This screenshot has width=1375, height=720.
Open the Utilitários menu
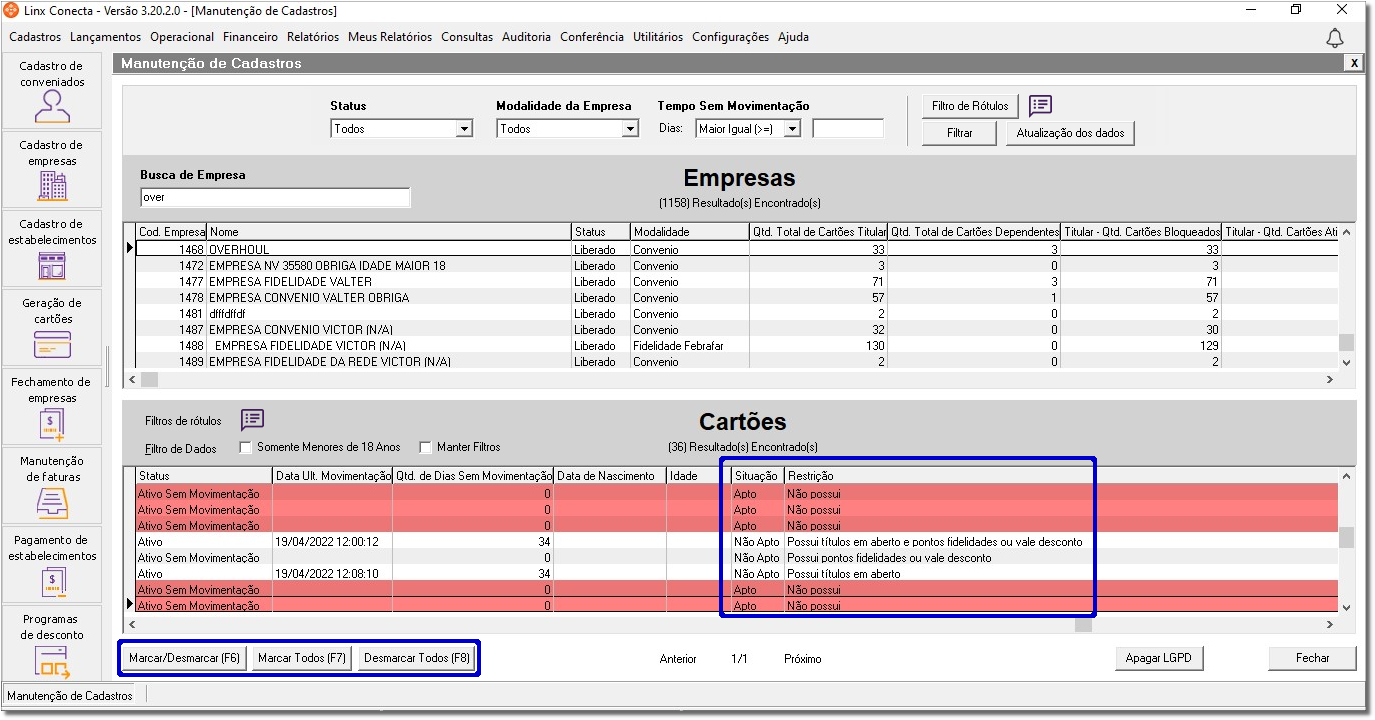(658, 37)
